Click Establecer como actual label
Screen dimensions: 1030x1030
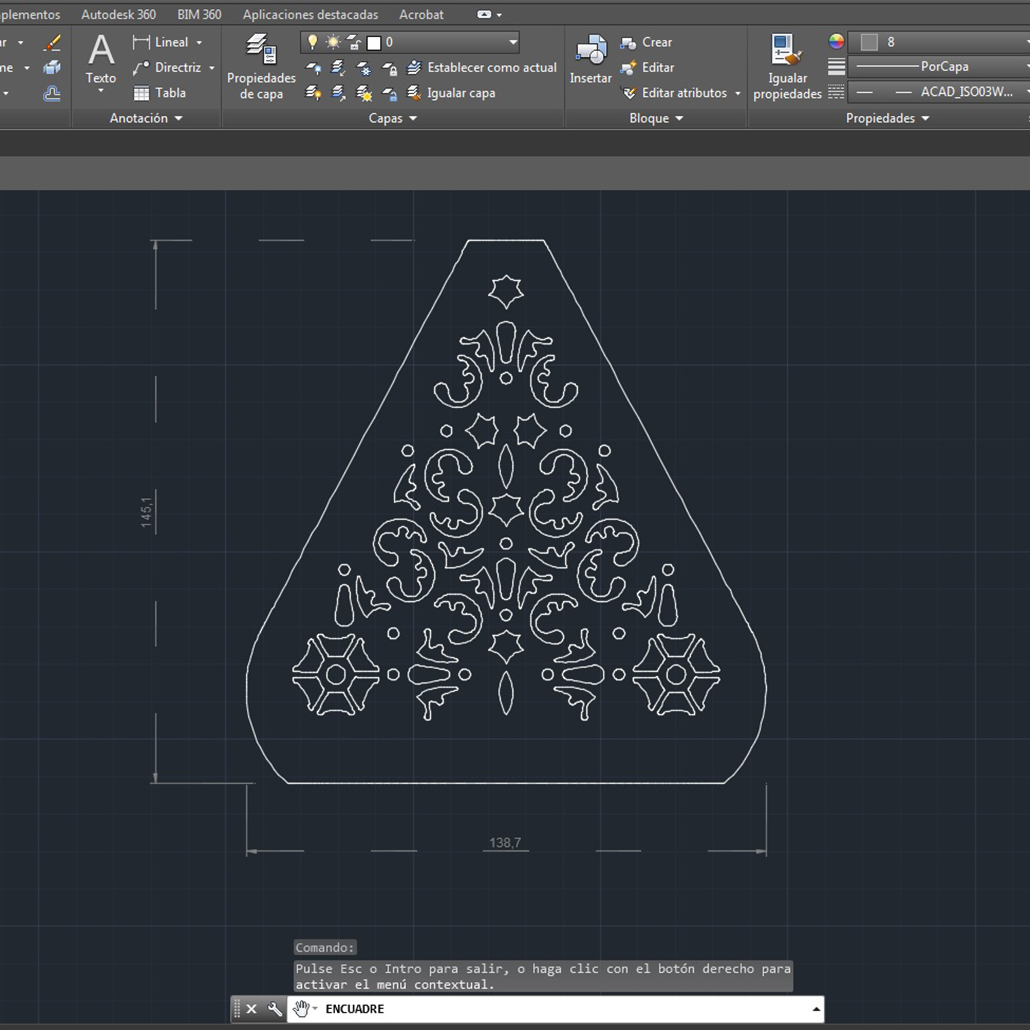point(492,68)
